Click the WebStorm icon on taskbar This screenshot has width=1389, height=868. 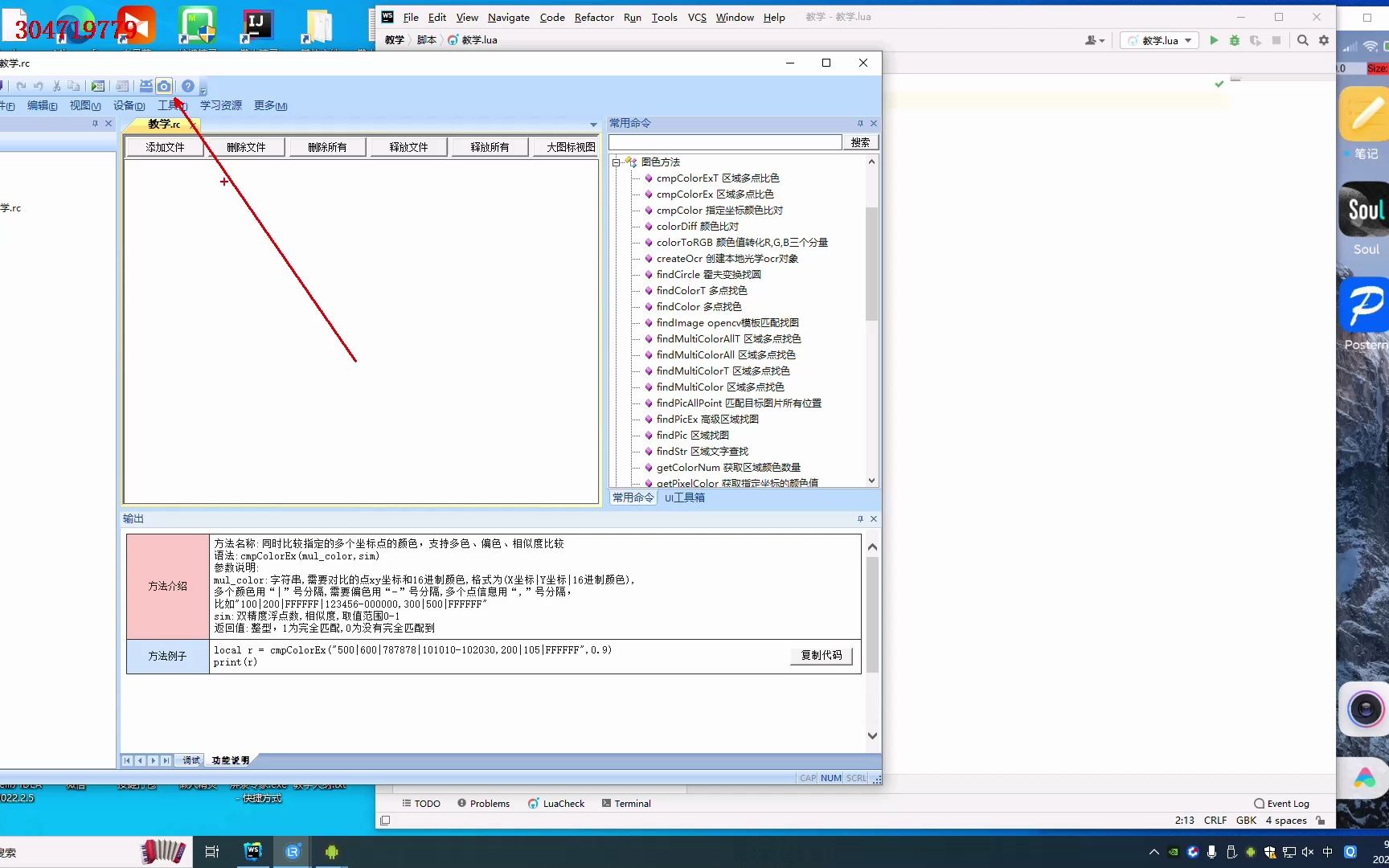pyautogui.click(x=253, y=851)
